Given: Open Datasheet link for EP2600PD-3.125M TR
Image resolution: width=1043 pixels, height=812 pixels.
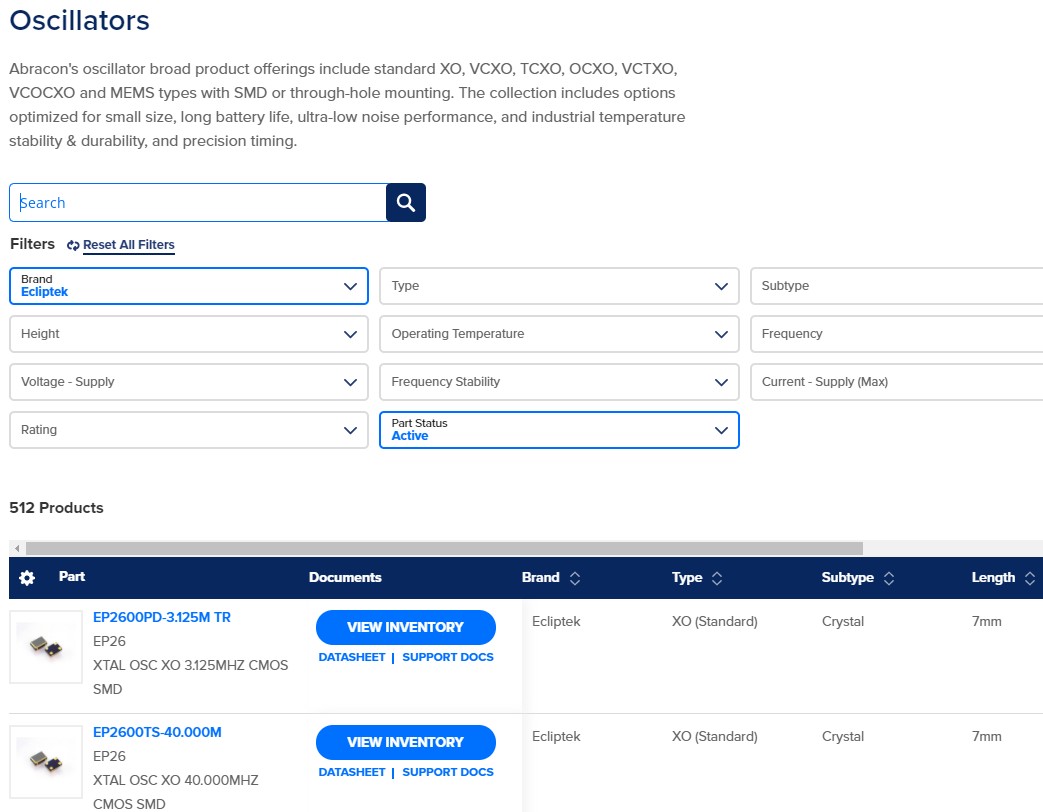Looking at the screenshot, I should (x=351, y=657).
